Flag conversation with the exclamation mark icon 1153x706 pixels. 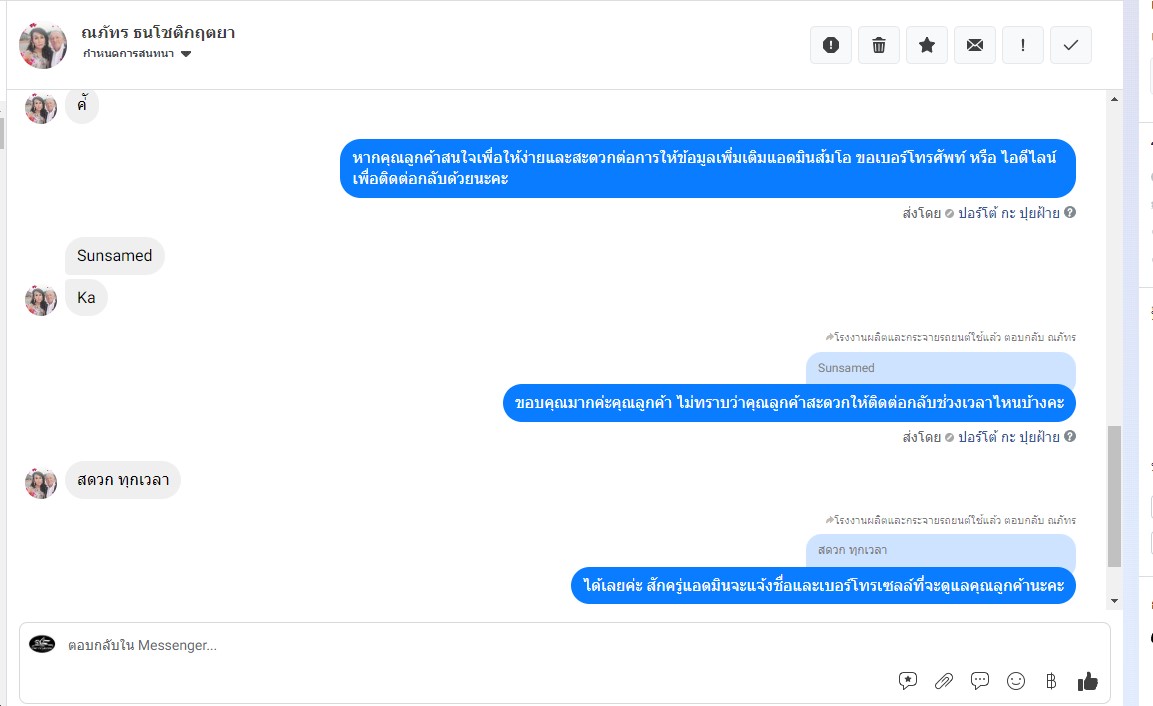pyautogui.click(x=1023, y=45)
